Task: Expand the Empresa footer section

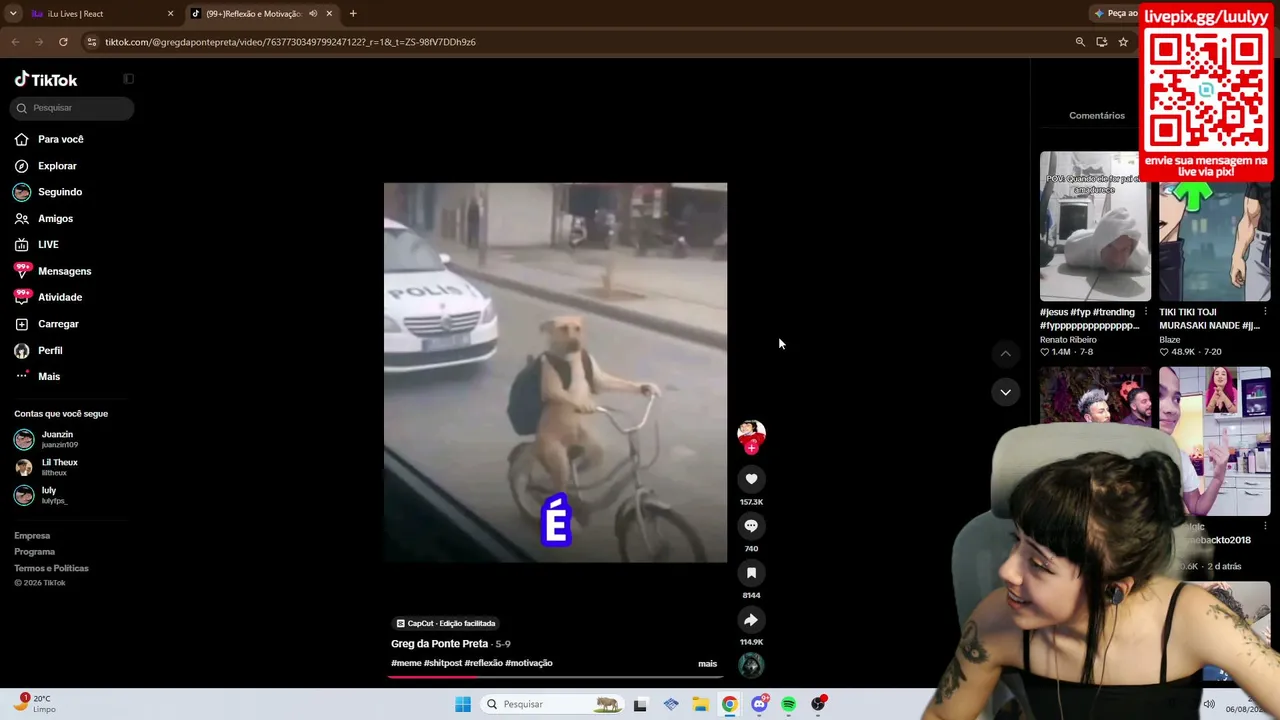Action: tap(32, 536)
